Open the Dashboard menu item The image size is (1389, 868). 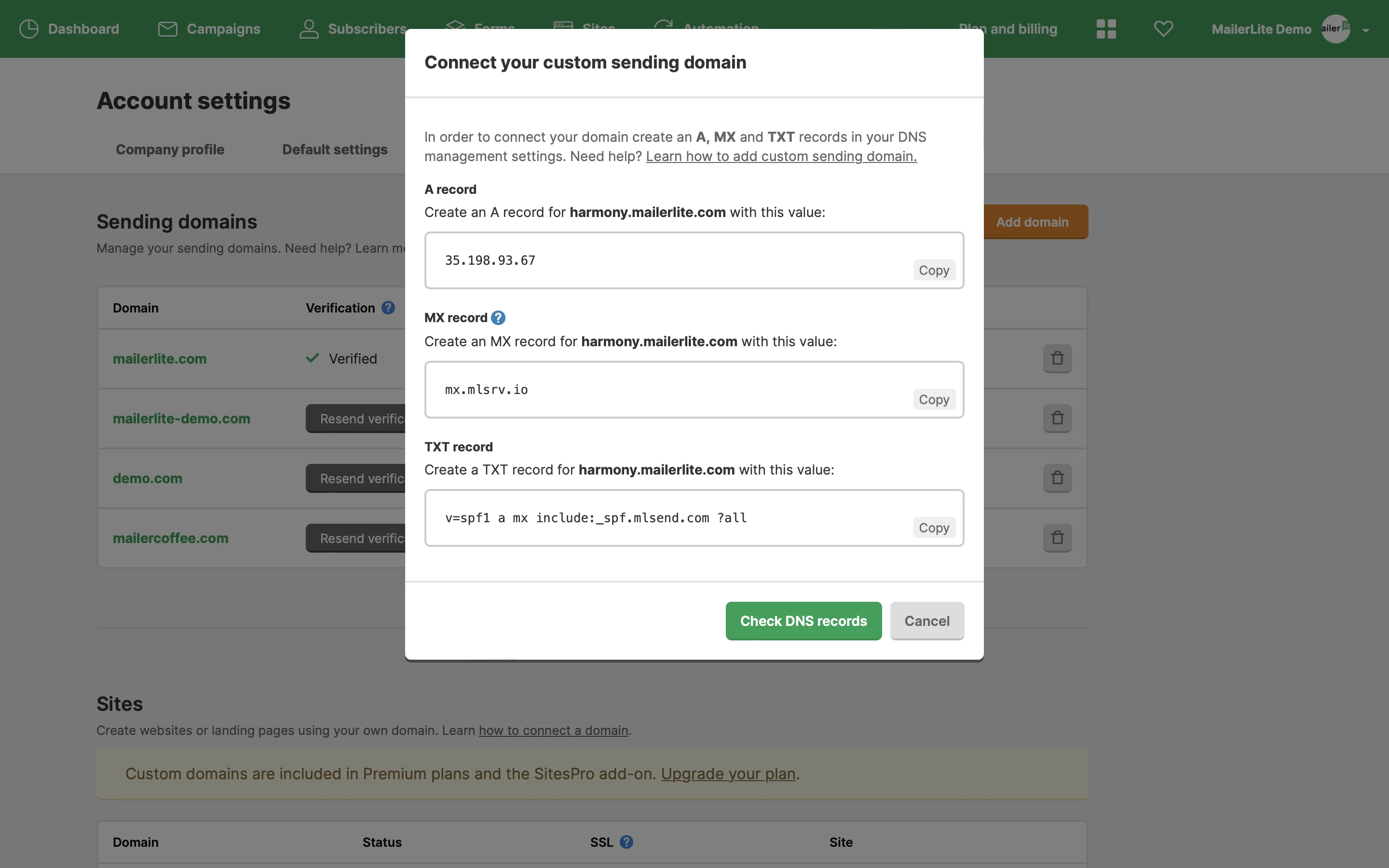pos(69,29)
